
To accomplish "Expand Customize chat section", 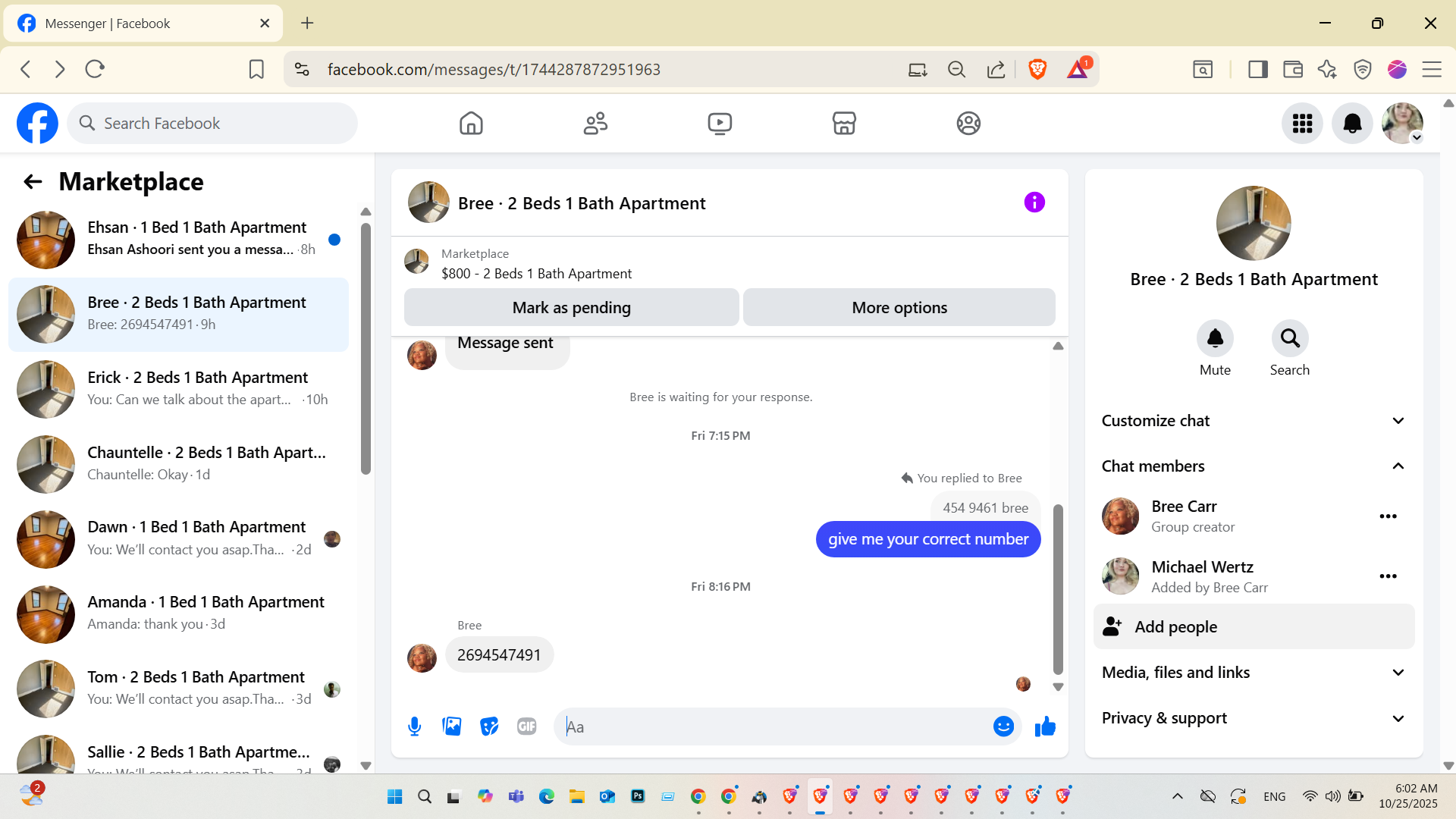I will (1254, 421).
